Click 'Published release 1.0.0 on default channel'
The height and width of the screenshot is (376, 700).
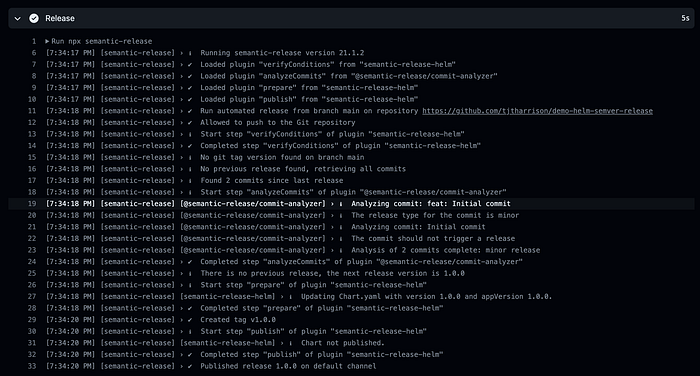[x=288, y=366]
